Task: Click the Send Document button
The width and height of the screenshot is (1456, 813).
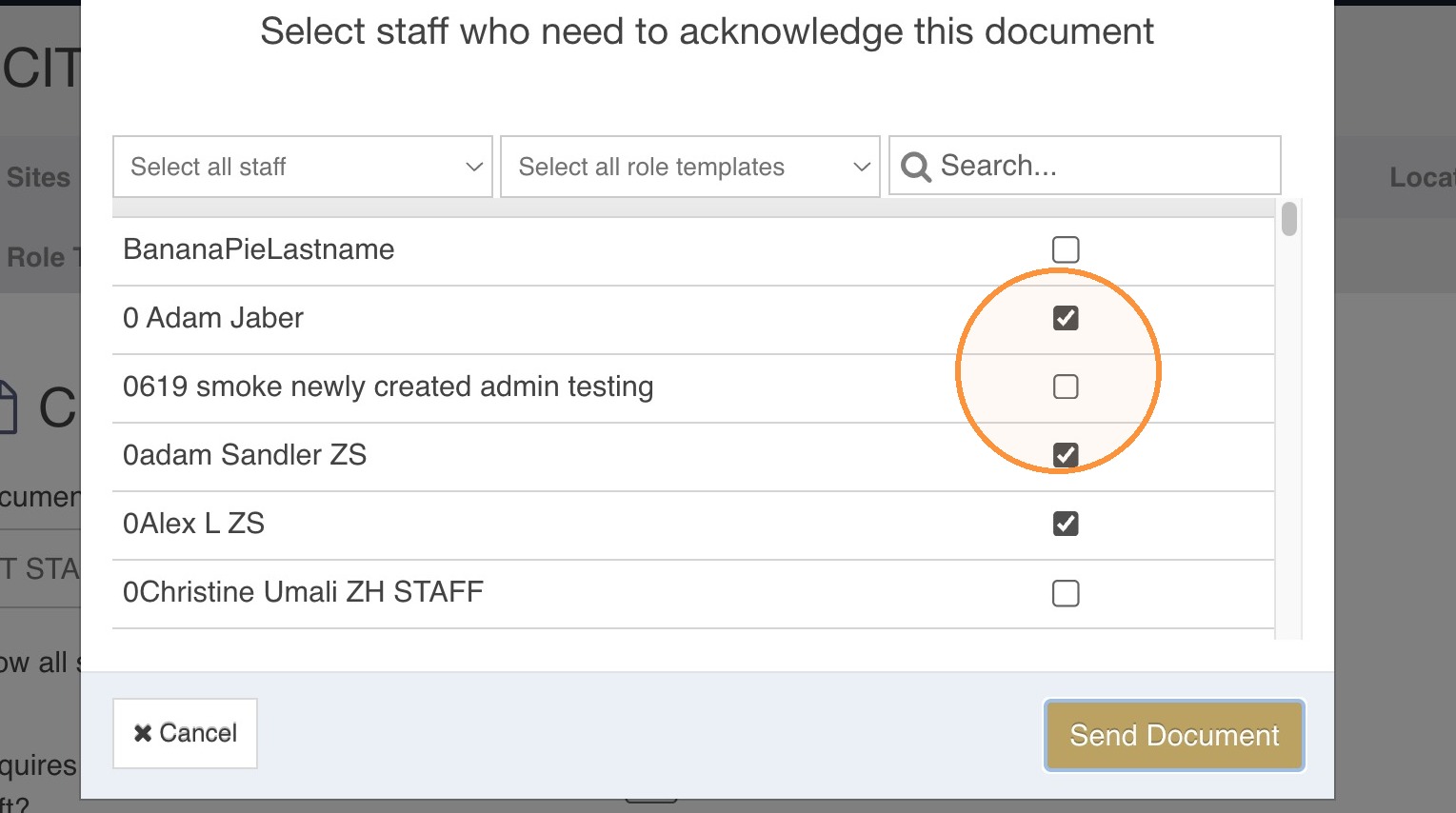Action: click(x=1174, y=735)
